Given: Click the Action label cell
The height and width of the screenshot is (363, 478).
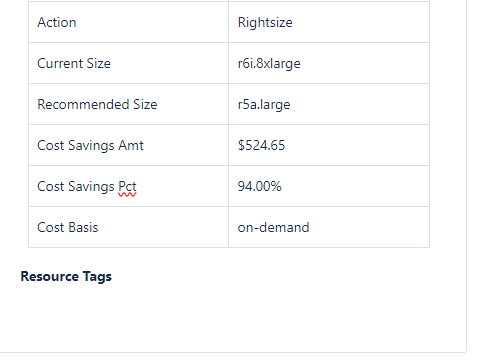Looking at the screenshot, I should click(128, 22).
